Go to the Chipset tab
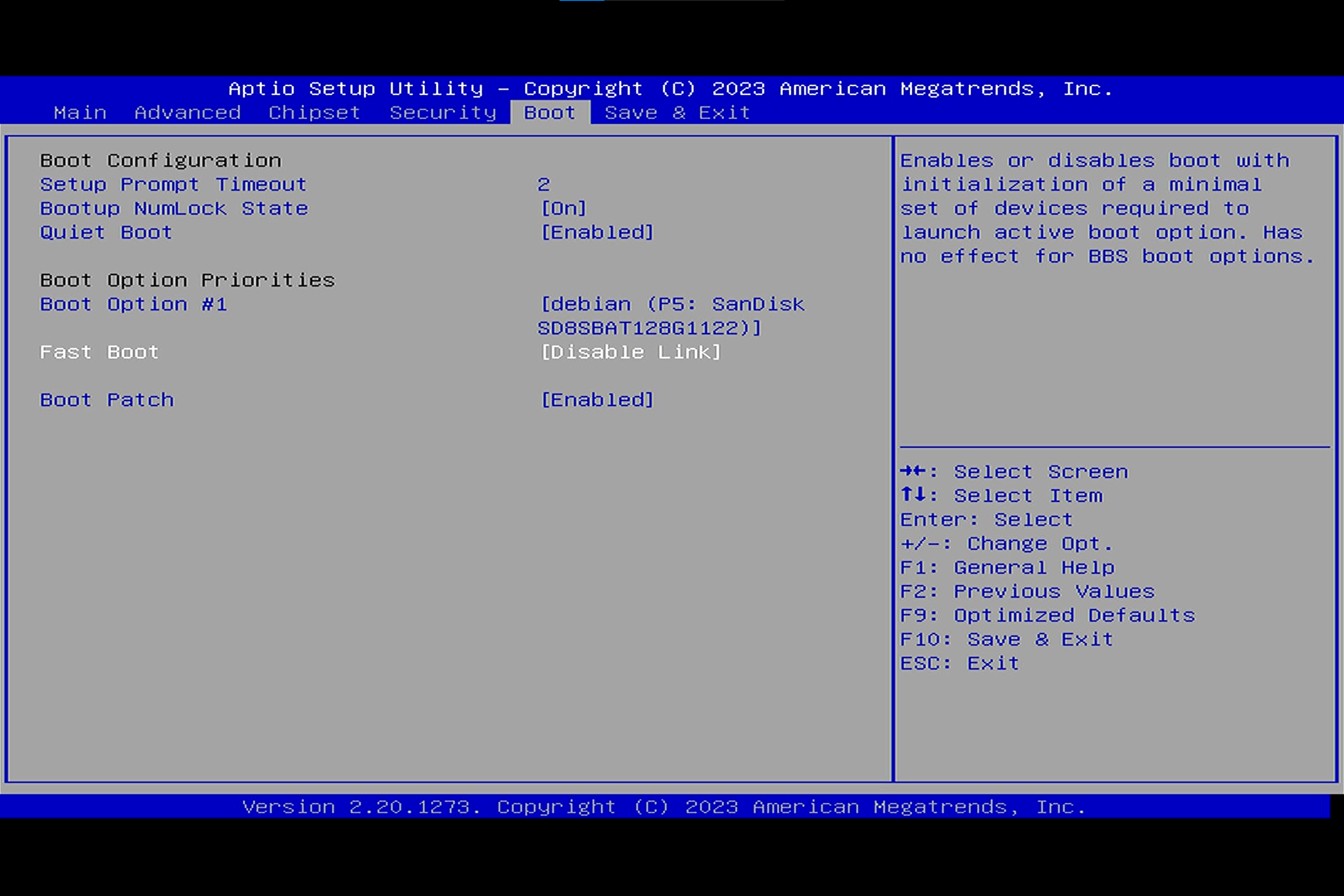Image resolution: width=1344 pixels, height=896 pixels. click(x=314, y=112)
